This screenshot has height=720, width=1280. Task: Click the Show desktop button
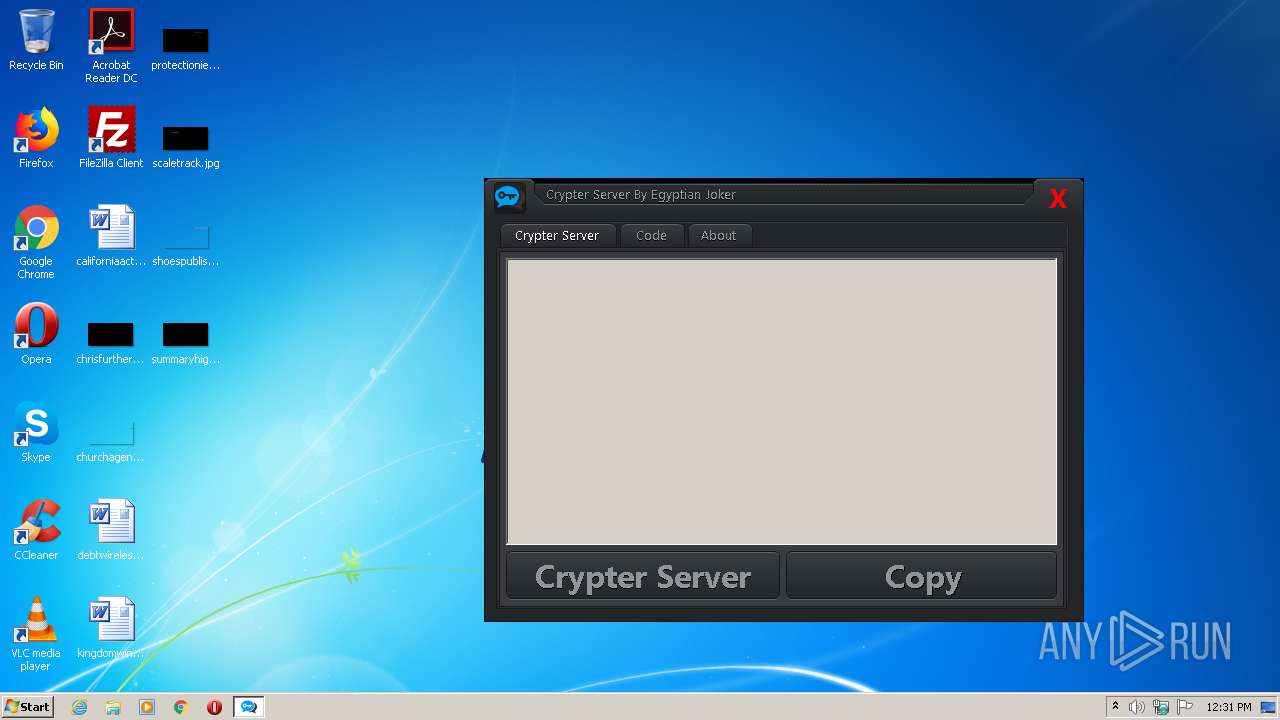coord(1270,707)
